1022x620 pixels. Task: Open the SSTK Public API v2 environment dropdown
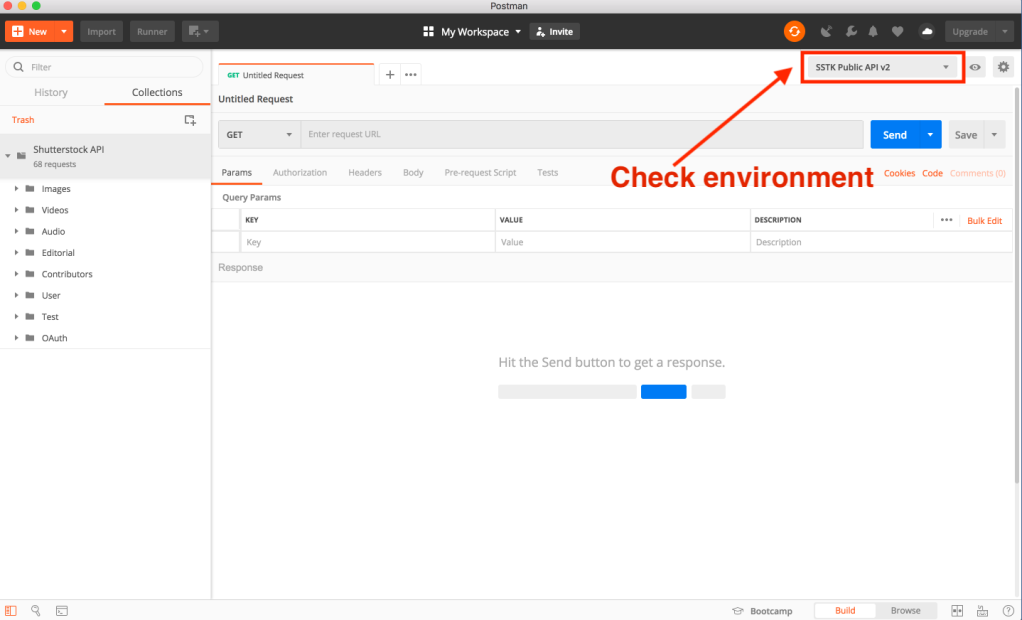coord(883,66)
